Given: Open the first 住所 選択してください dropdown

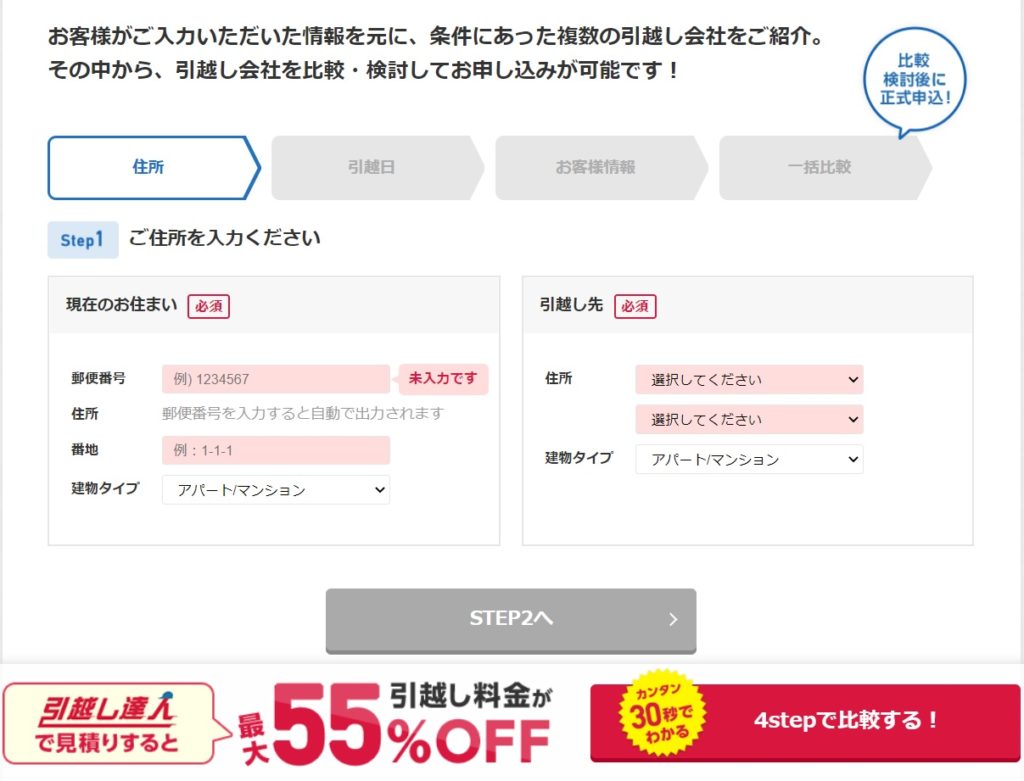Looking at the screenshot, I should tap(749, 379).
